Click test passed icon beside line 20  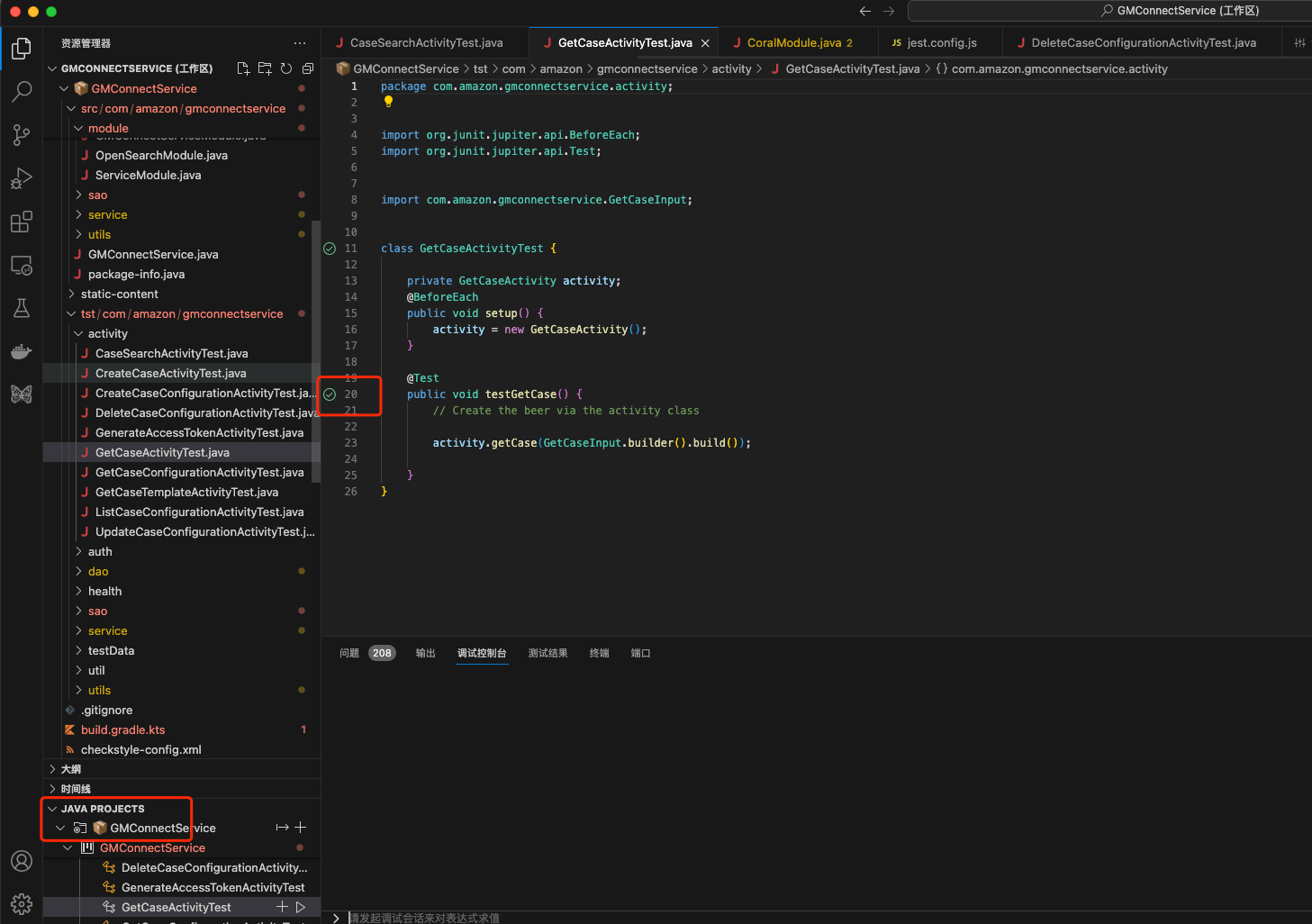pyautogui.click(x=330, y=394)
